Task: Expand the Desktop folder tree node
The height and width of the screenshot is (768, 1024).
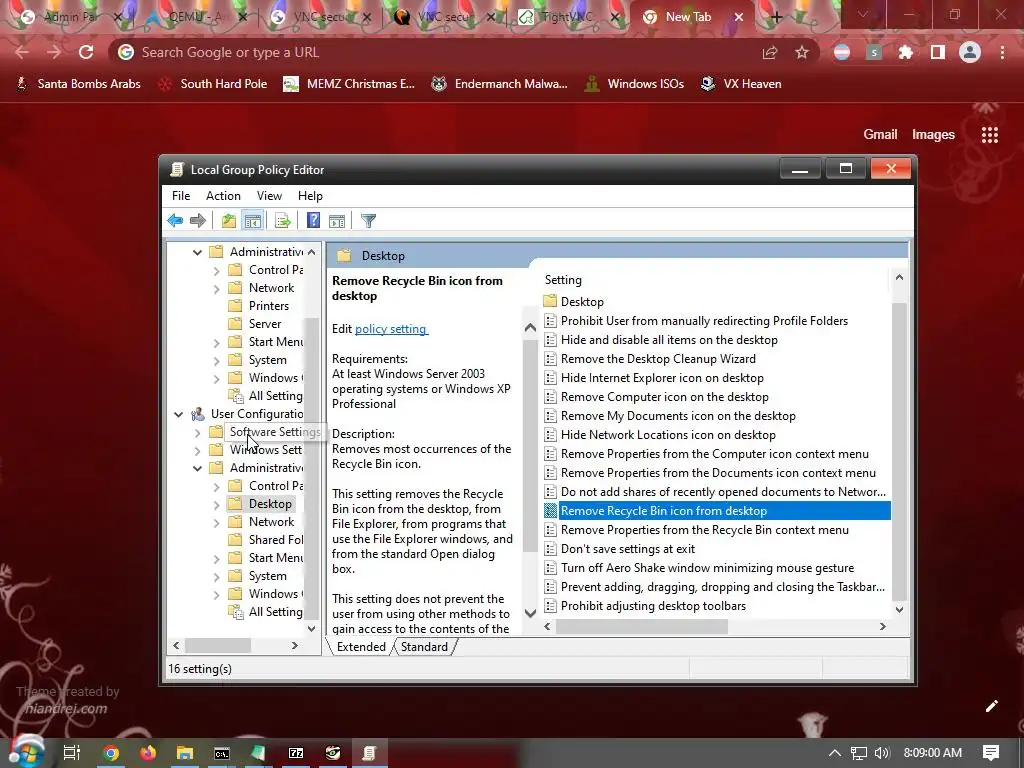Action: click(216, 504)
